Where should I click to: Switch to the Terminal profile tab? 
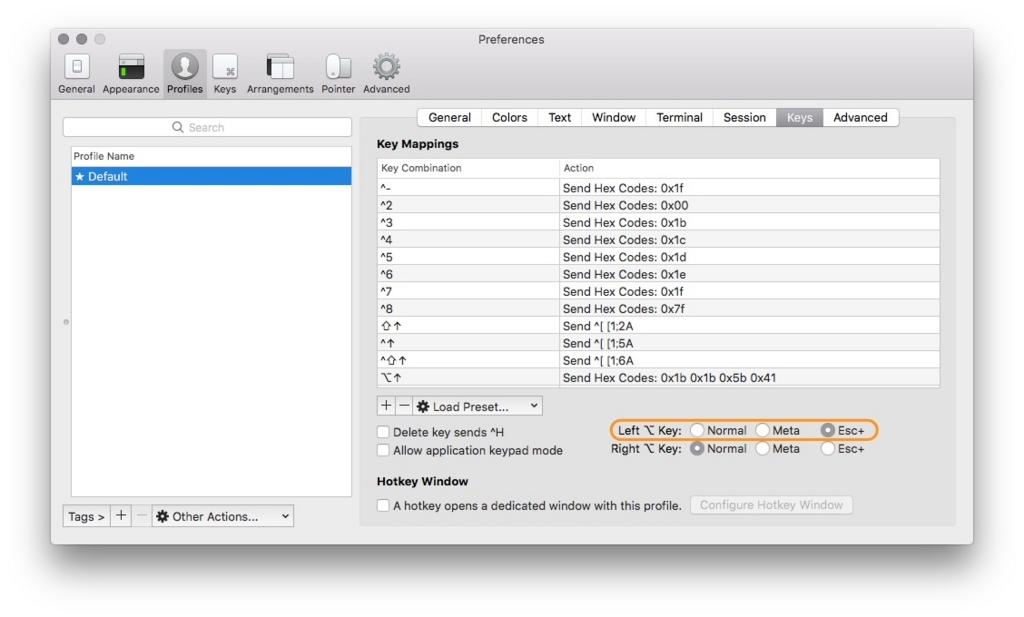point(680,118)
